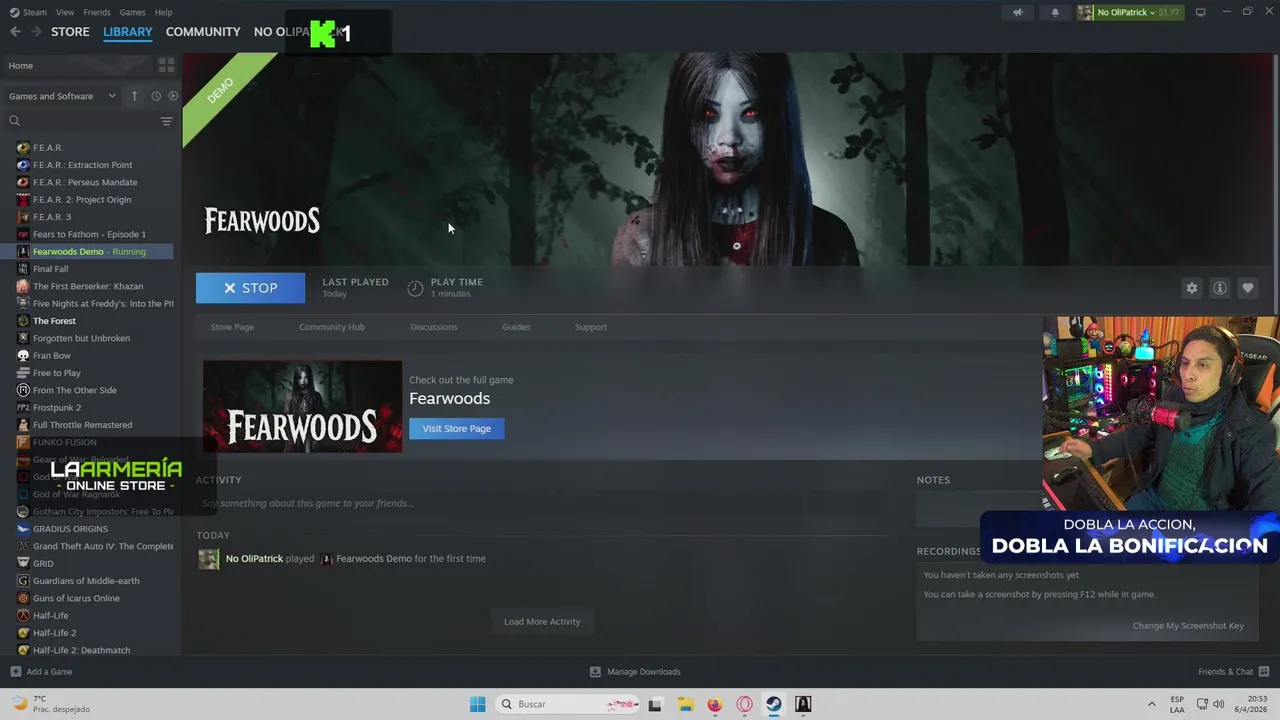Open Fearwoods Demo manage gear icon
Screen dimensions: 1280x720
1191,288
